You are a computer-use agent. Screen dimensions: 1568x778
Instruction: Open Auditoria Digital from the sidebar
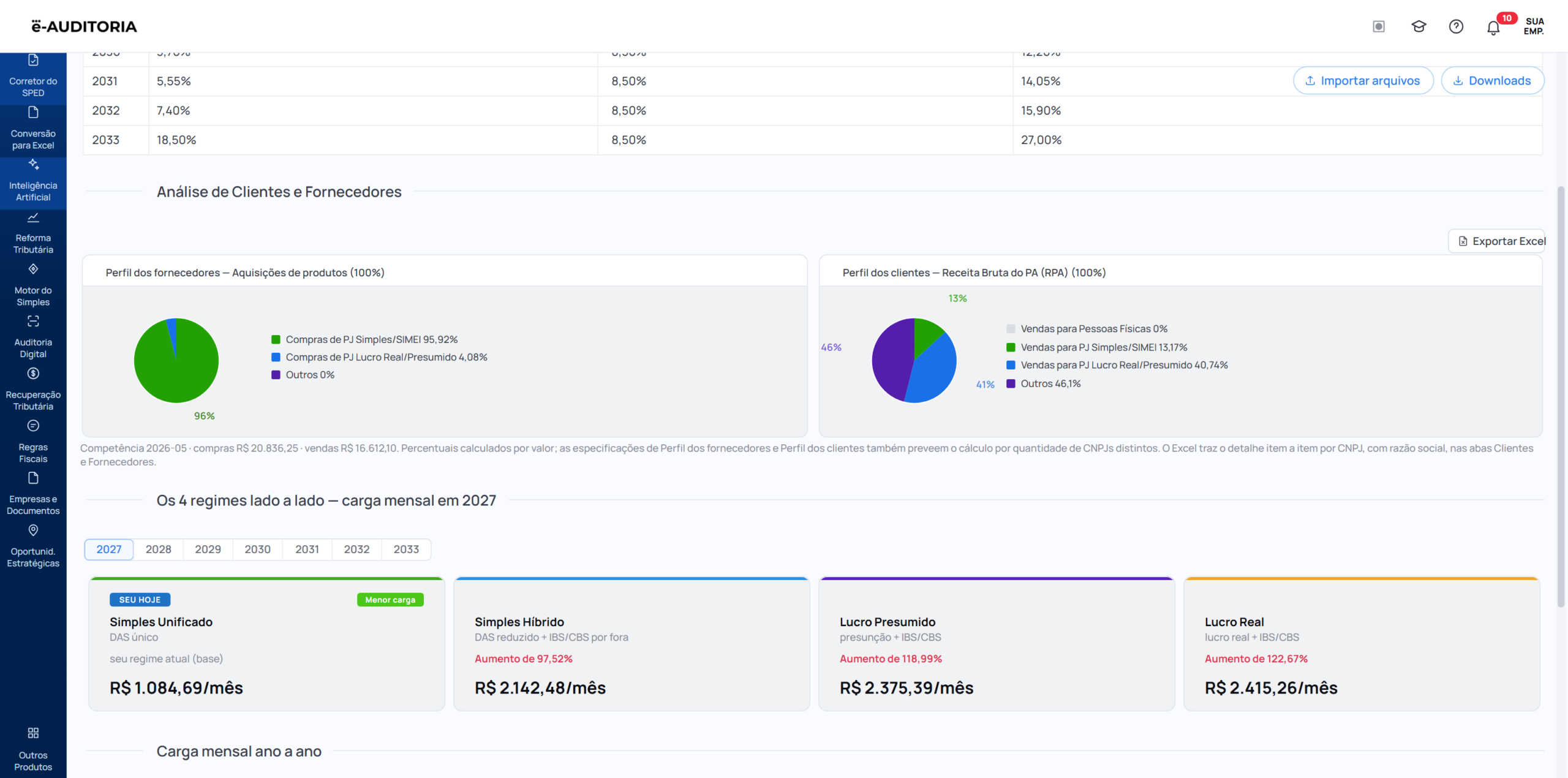pos(33,340)
